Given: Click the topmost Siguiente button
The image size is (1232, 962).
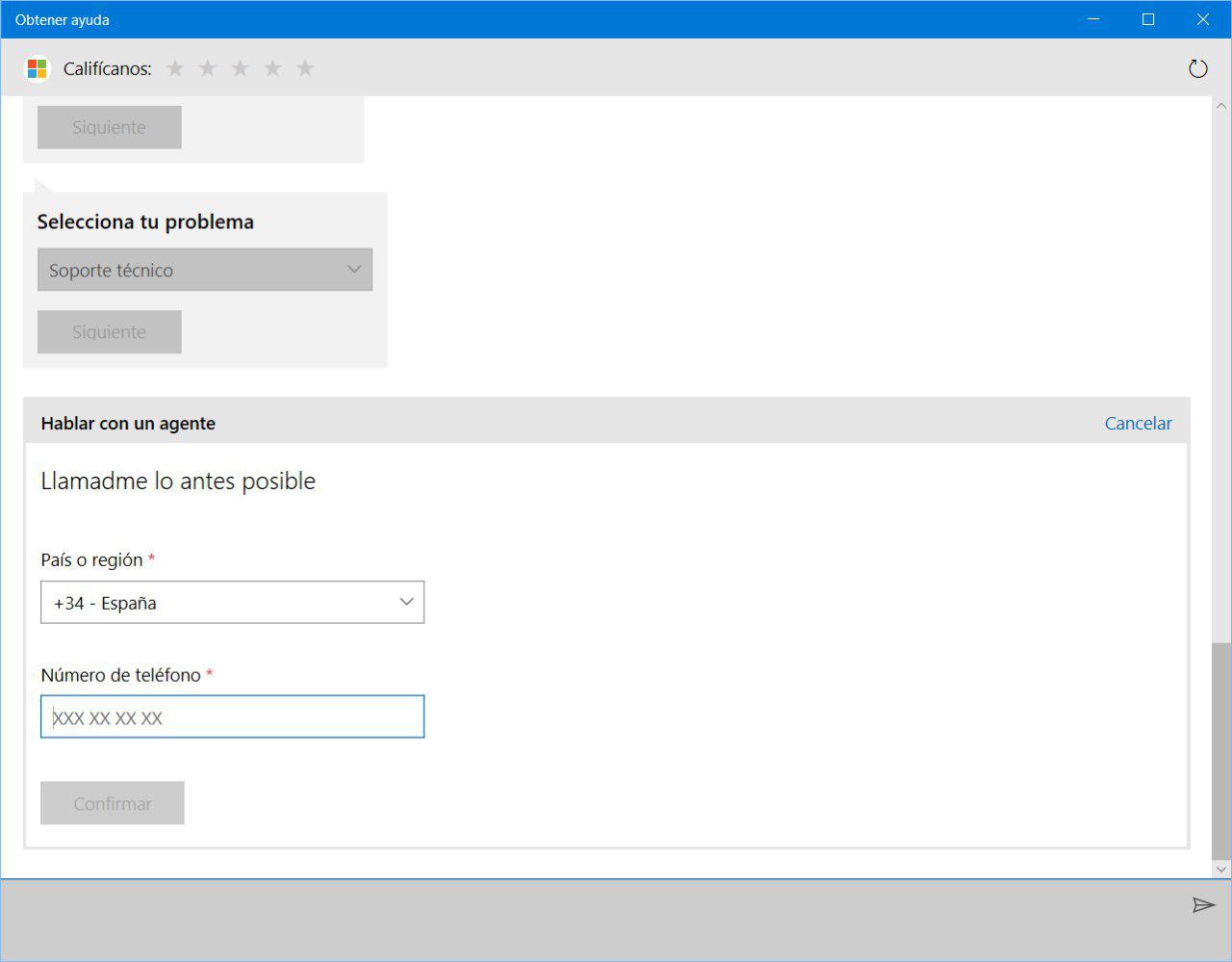Looking at the screenshot, I should [110, 127].
